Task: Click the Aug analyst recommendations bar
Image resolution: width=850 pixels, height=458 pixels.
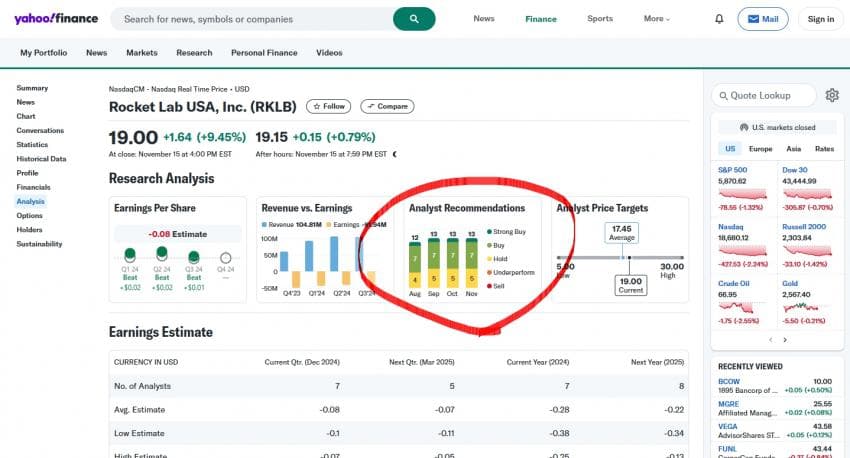Action: (415, 265)
